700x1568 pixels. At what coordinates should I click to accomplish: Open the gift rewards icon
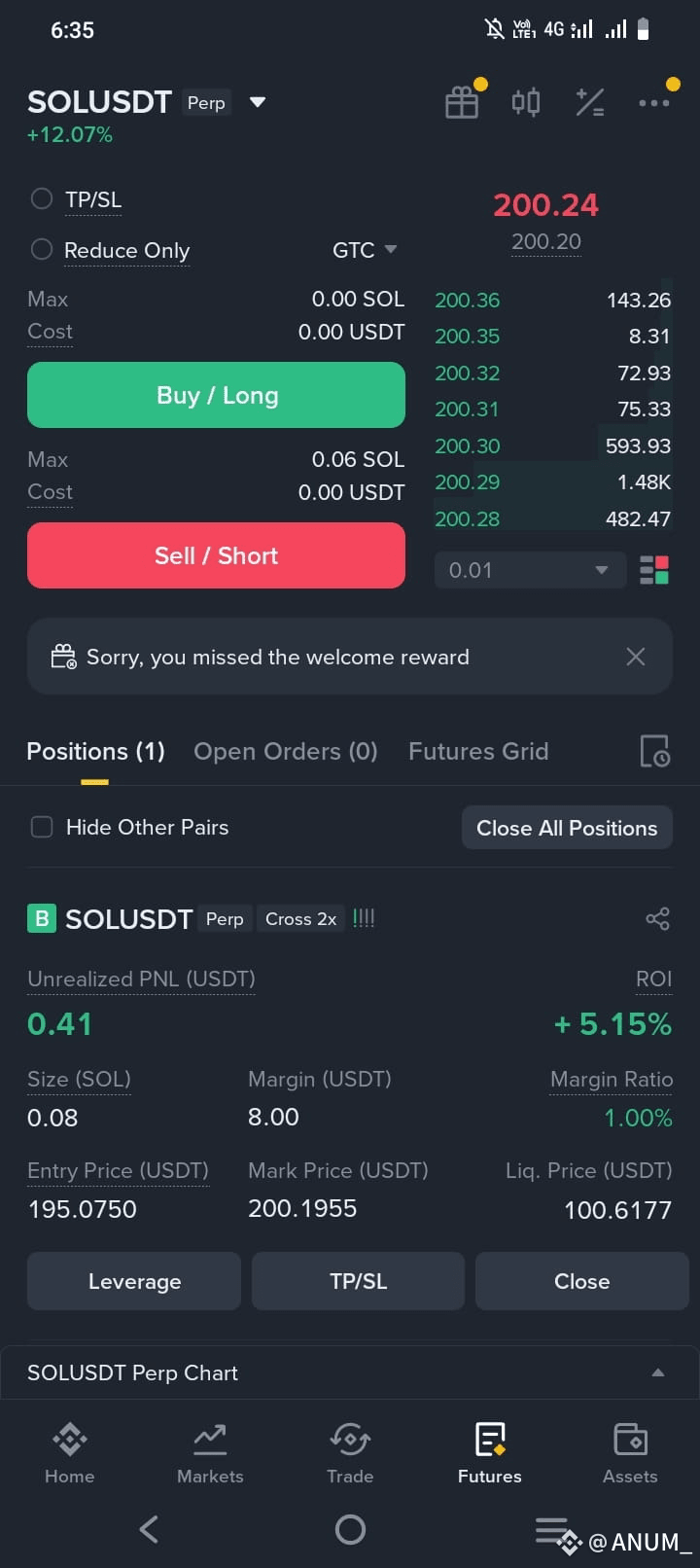462,102
